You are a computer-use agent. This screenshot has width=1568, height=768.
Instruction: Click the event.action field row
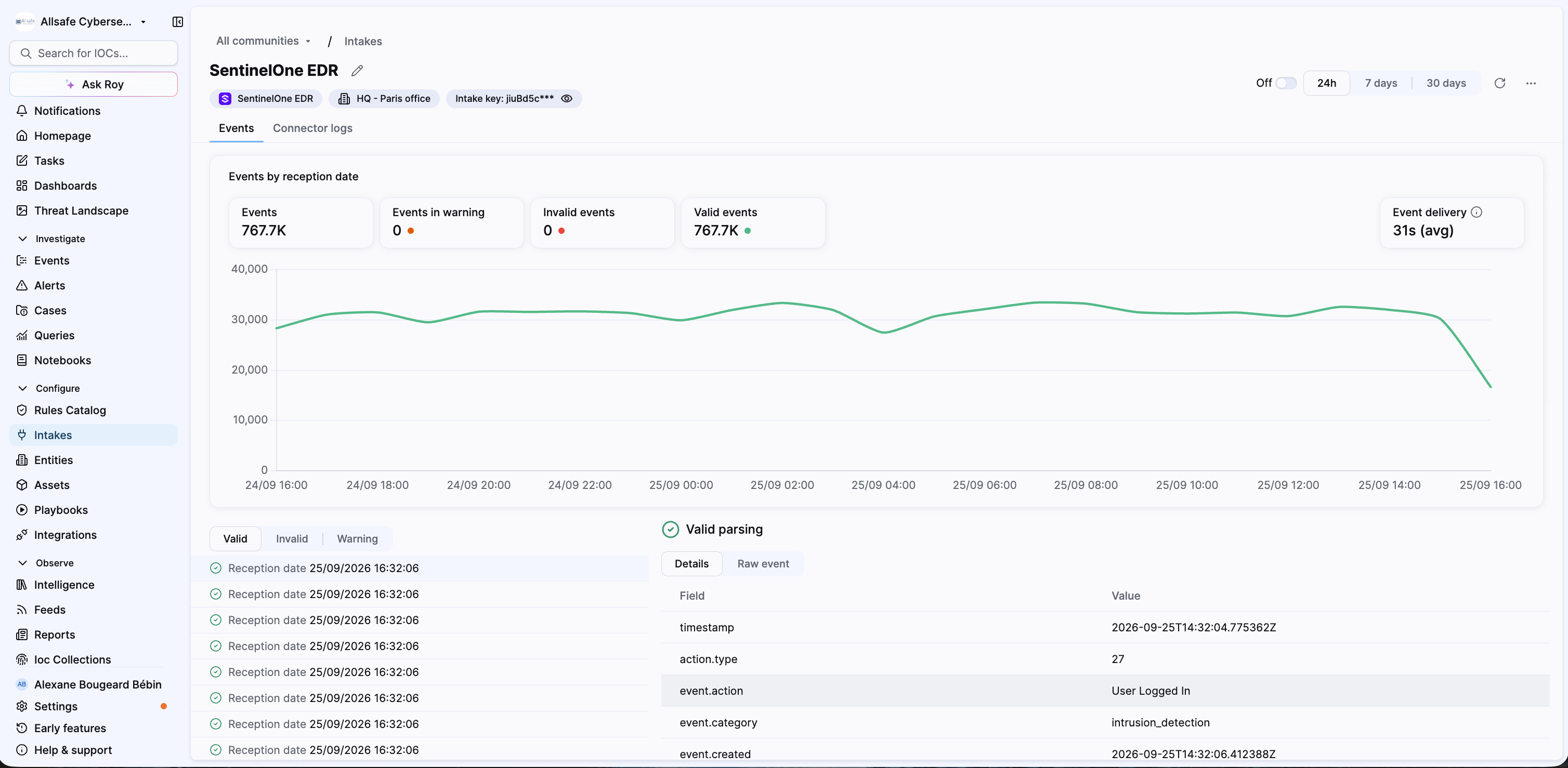(x=1105, y=691)
